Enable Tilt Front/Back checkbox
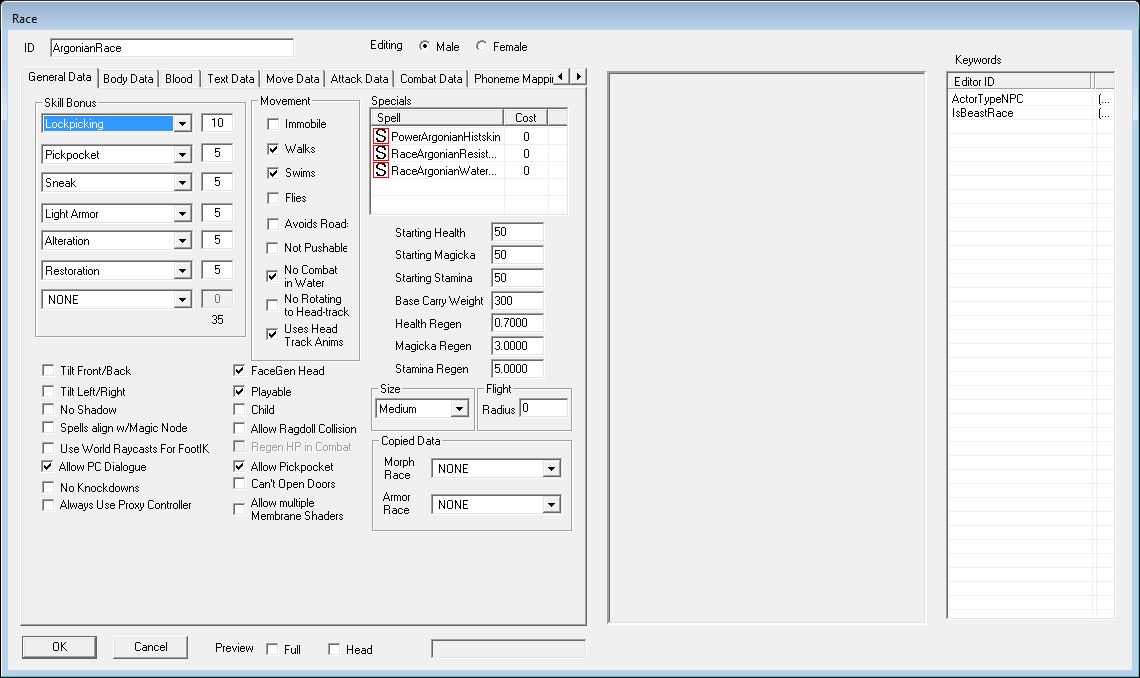Screen dimensions: 1140x678 pos(48,370)
